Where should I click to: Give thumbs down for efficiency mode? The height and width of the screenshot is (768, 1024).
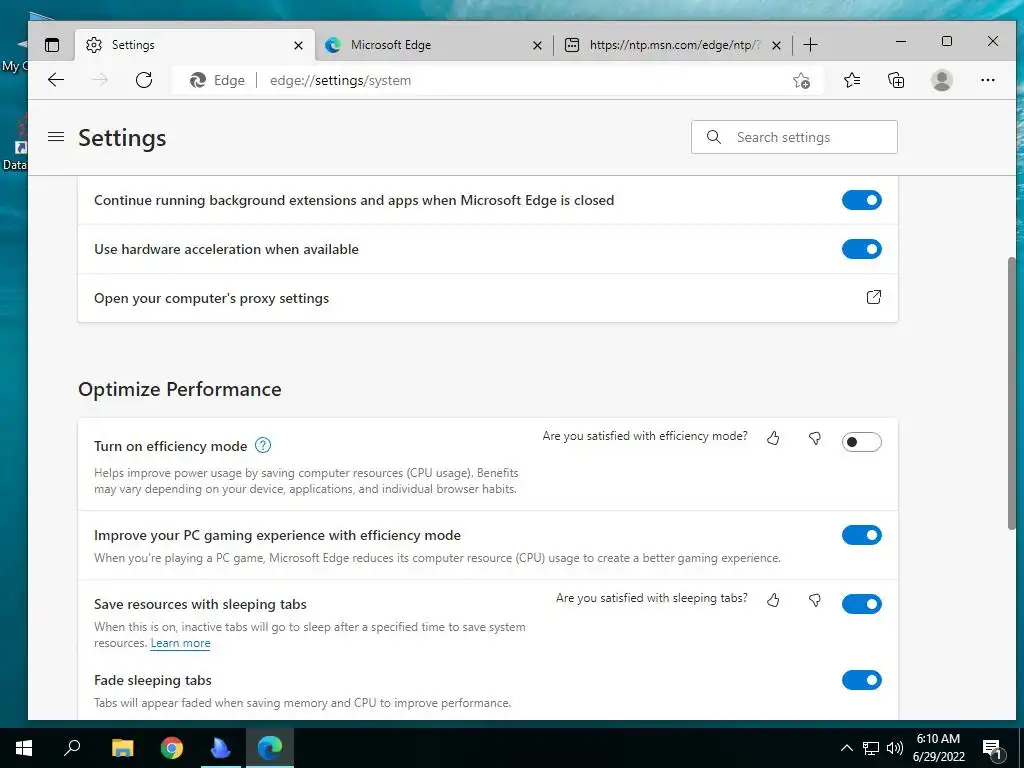814,438
